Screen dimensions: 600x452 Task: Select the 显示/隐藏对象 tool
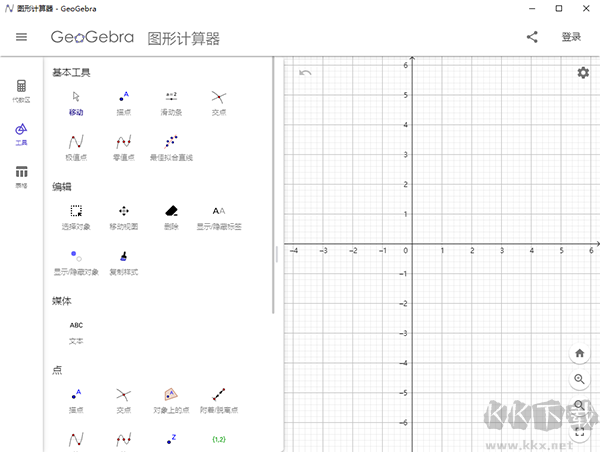(76, 263)
